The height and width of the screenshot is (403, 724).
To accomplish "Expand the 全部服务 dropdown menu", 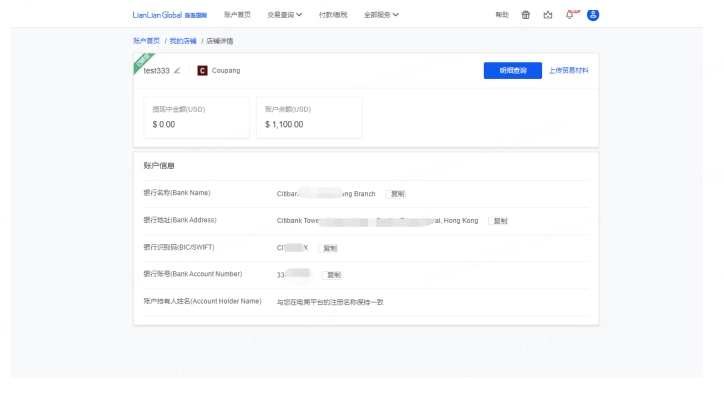I will (x=381, y=15).
